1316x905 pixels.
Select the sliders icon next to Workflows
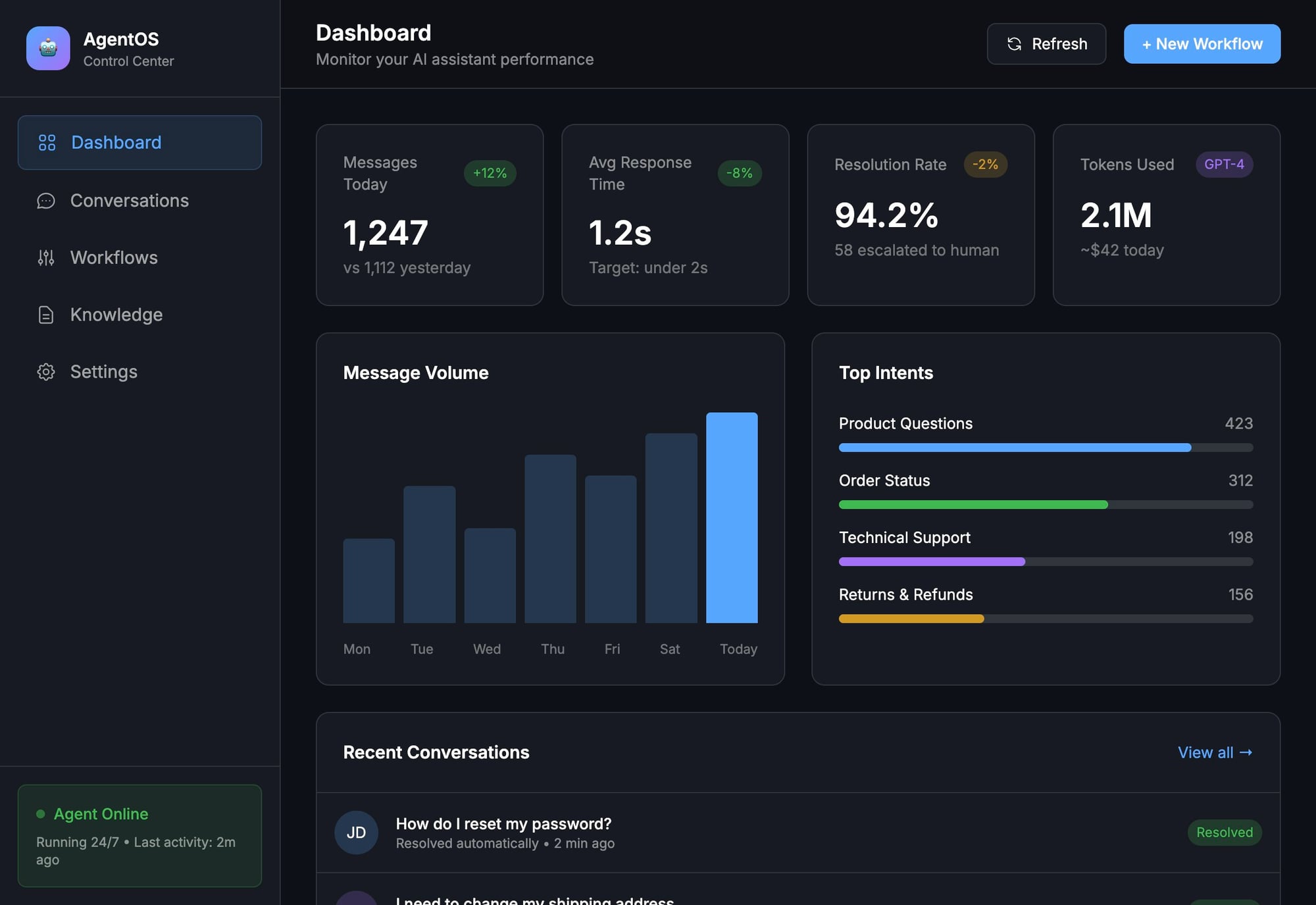(45, 257)
